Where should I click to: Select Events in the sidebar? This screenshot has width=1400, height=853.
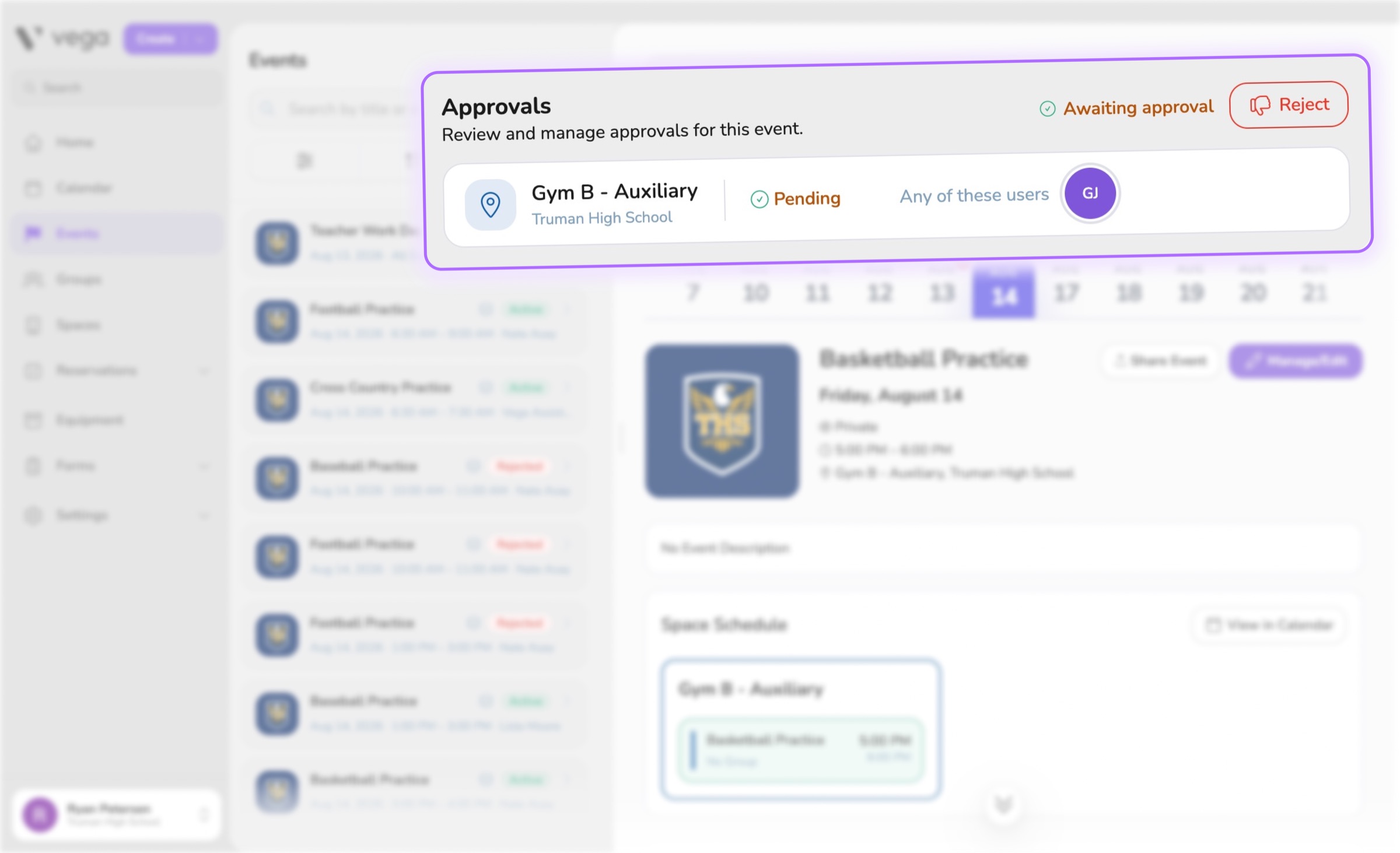point(117,233)
